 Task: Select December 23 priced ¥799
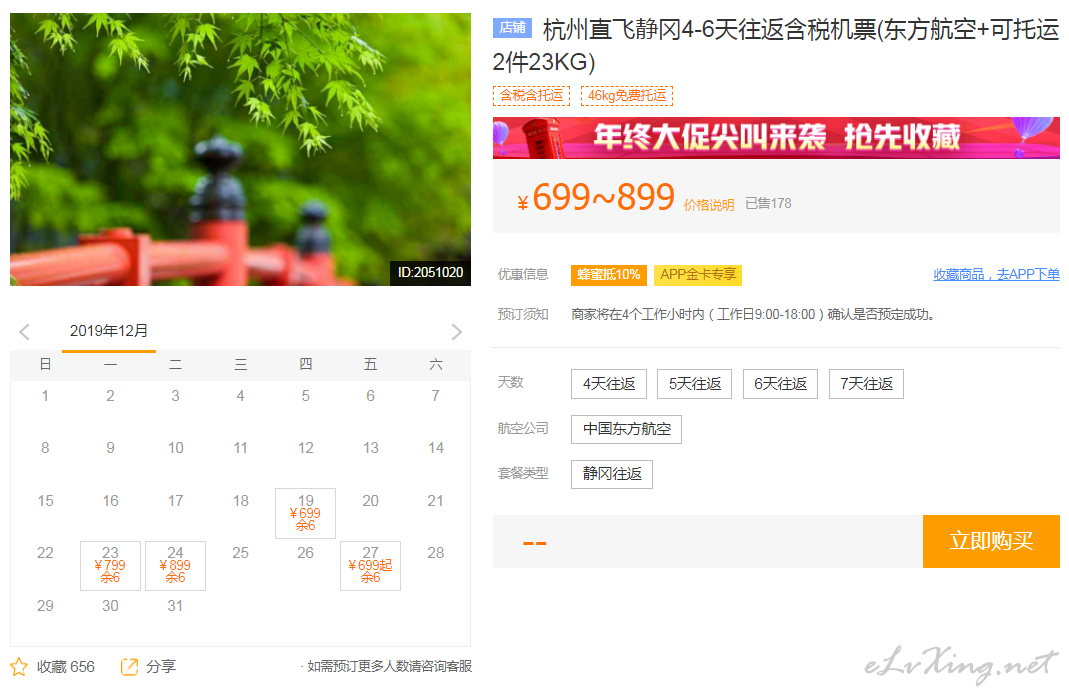110,566
